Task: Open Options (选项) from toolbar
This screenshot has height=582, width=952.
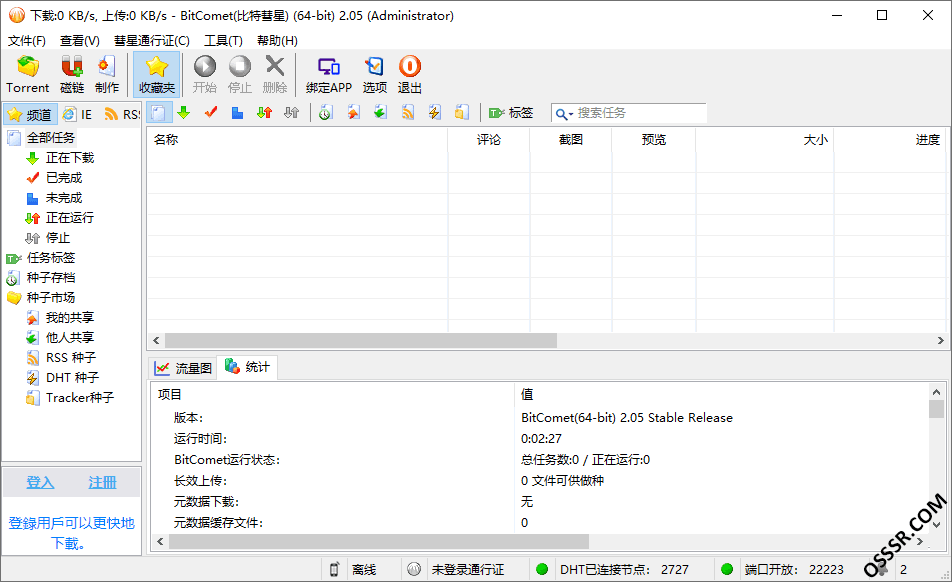Action: tap(375, 75)
